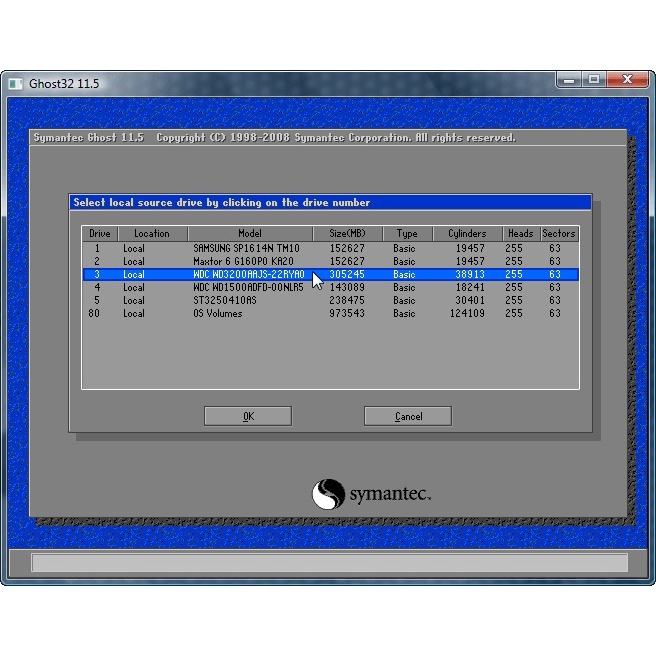Close the Ghost32 11.5 window
The height and width of the screenshot is (656, 656).
pos(627,79)
